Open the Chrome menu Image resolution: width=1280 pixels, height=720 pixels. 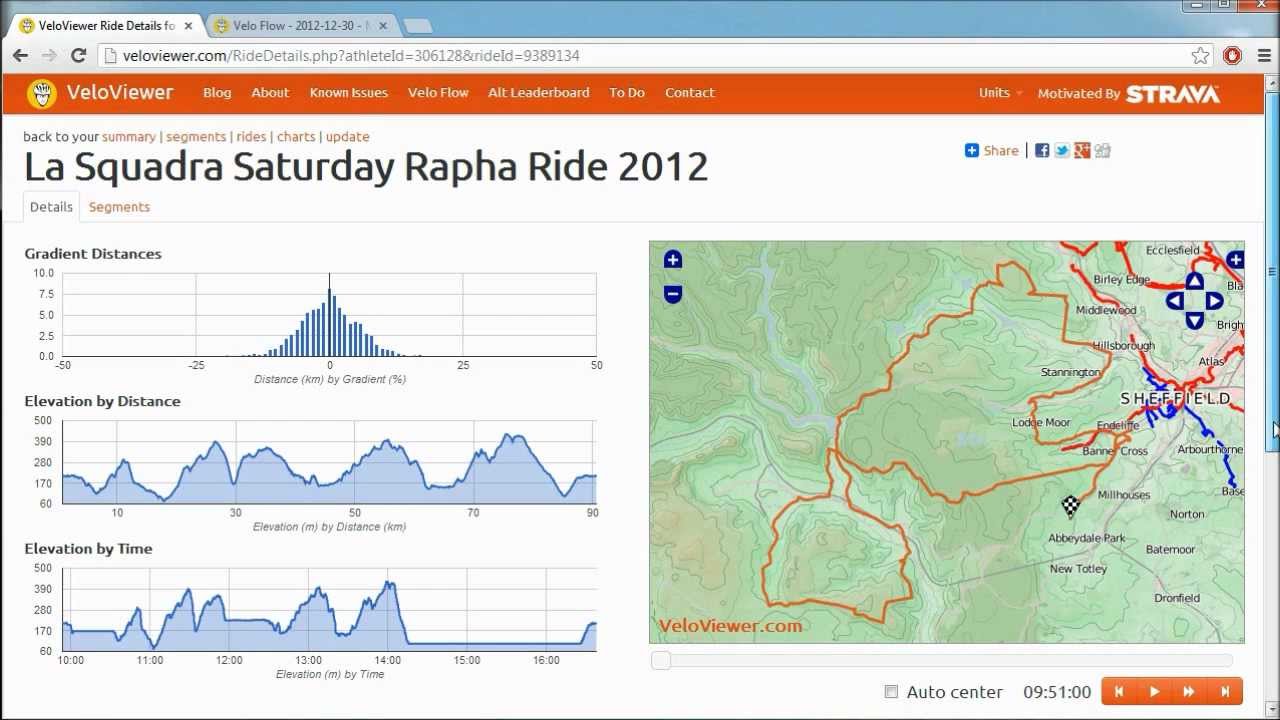point(1264,56)
